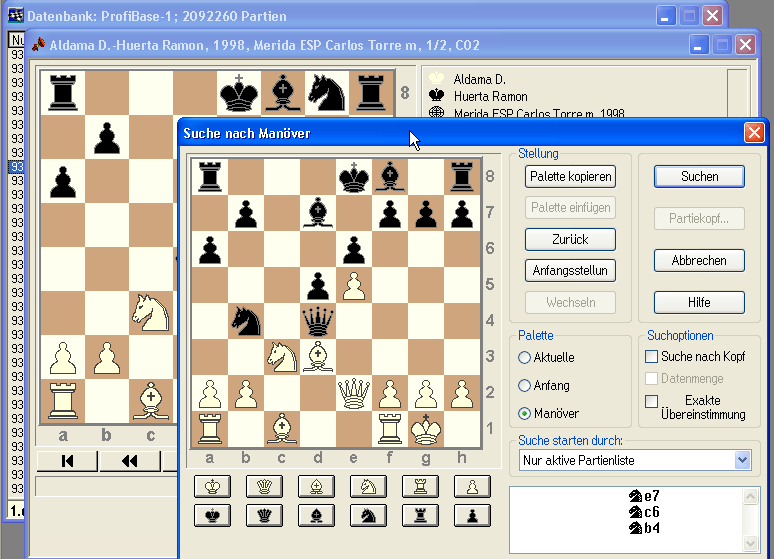Pick the black knight palette piece

point(368,515)
